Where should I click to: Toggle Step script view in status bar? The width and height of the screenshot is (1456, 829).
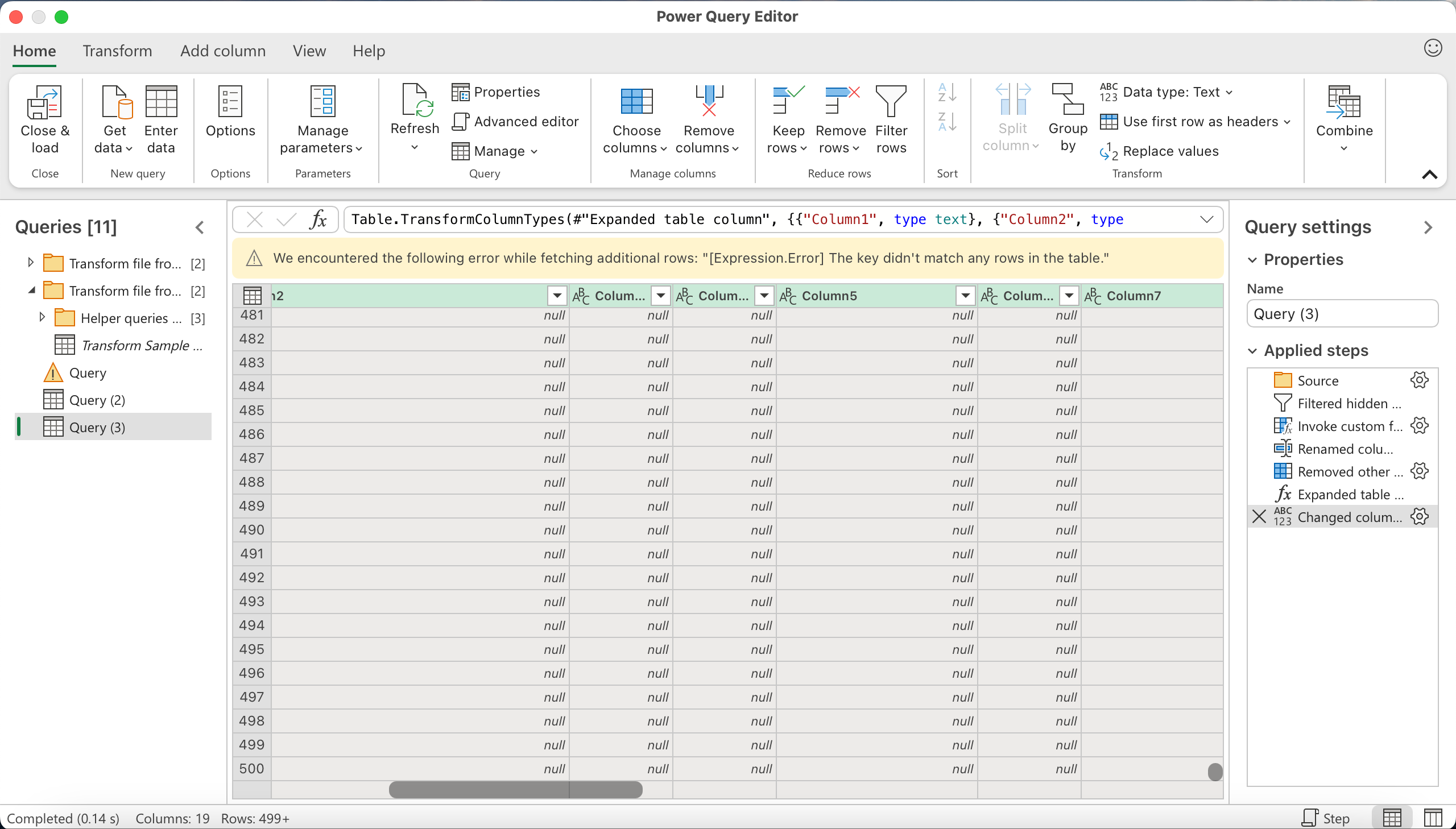(x=1325, y=818)
